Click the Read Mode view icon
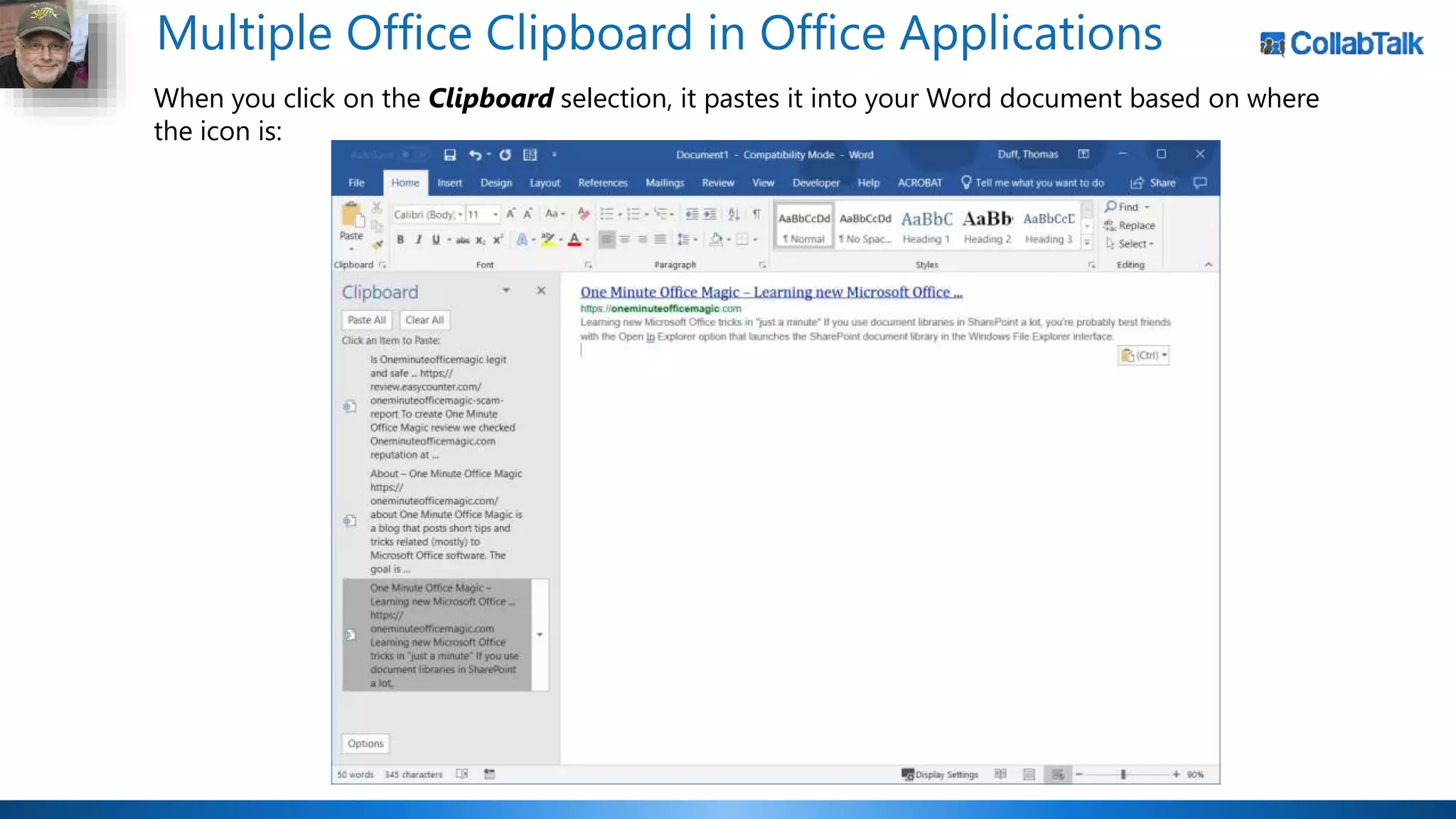This screenshot has width=1456, height=819. click(x=1000, y=774)
